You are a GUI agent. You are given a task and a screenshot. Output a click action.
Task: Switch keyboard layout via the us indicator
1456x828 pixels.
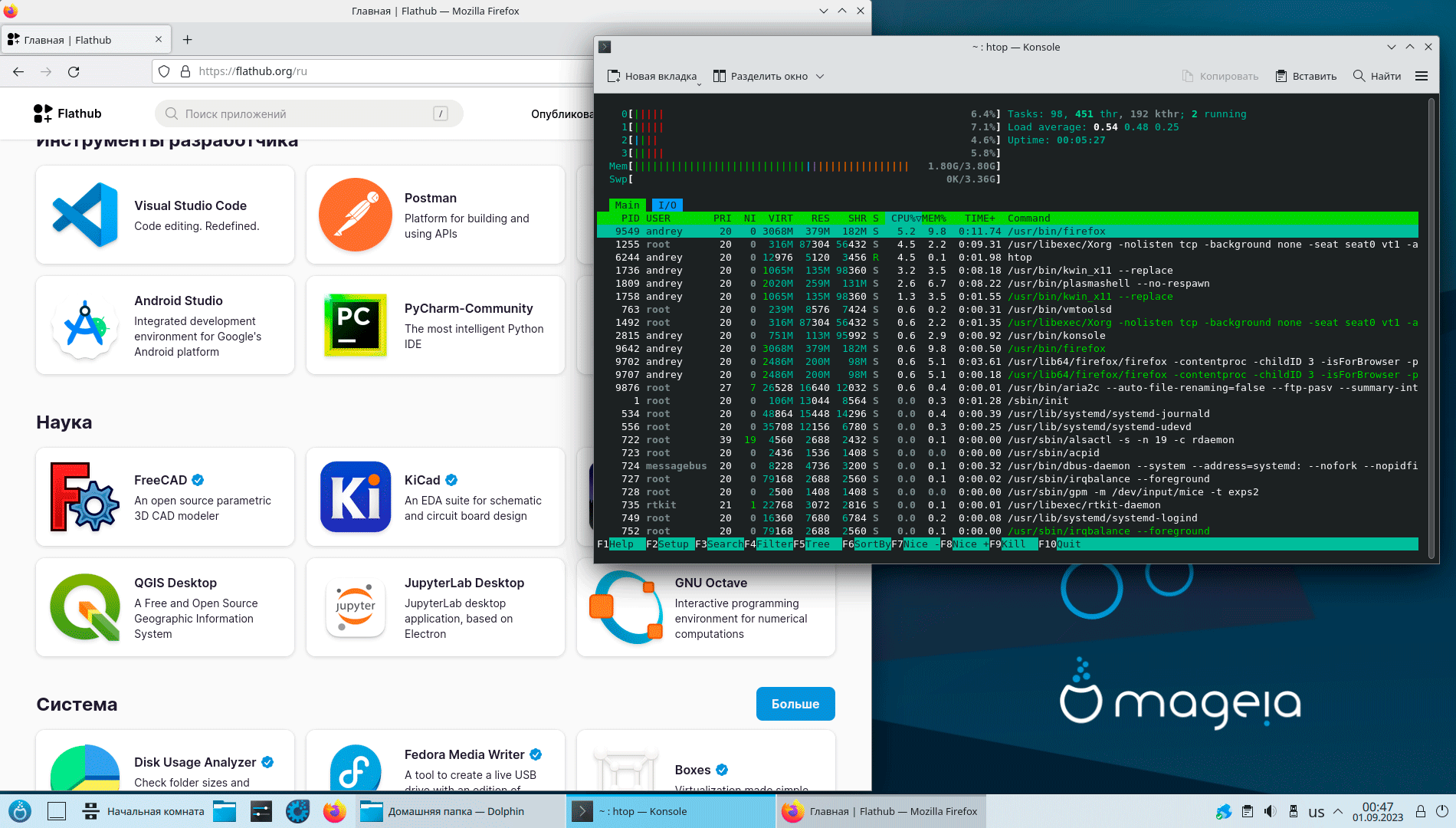pyautogui.click(x=1316, y=812)
